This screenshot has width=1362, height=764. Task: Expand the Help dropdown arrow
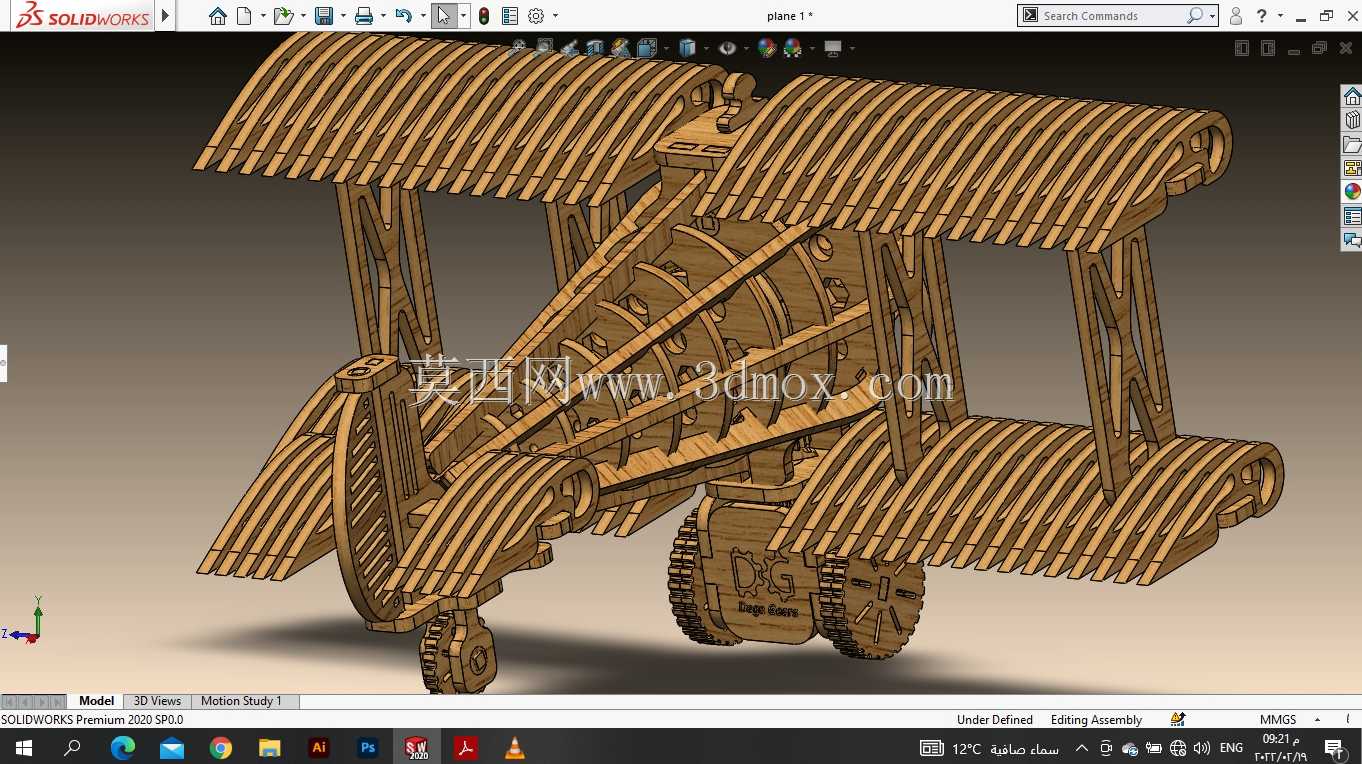click(x=1280, y=16)
